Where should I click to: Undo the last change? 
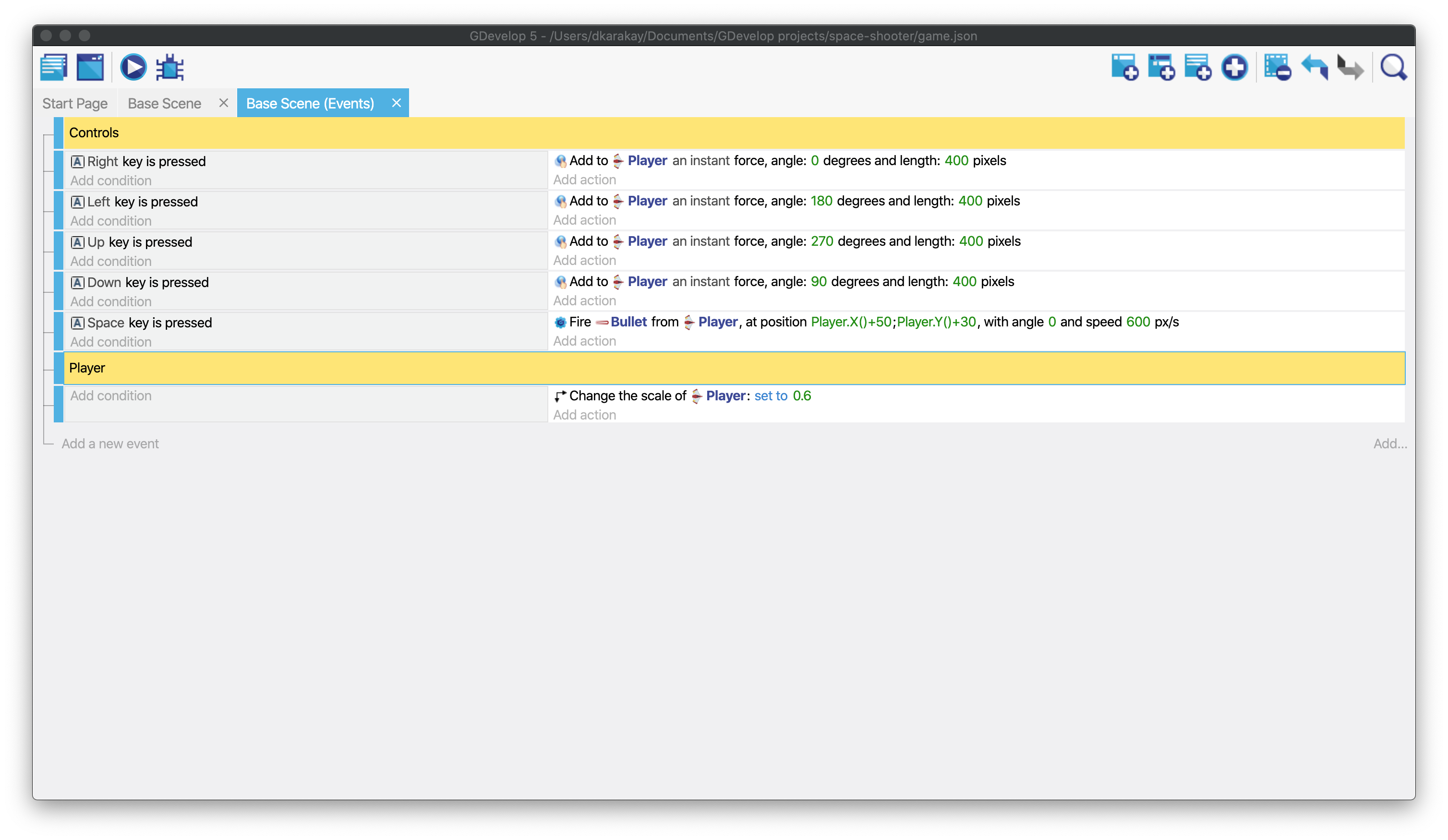(x=1315, y=68)
